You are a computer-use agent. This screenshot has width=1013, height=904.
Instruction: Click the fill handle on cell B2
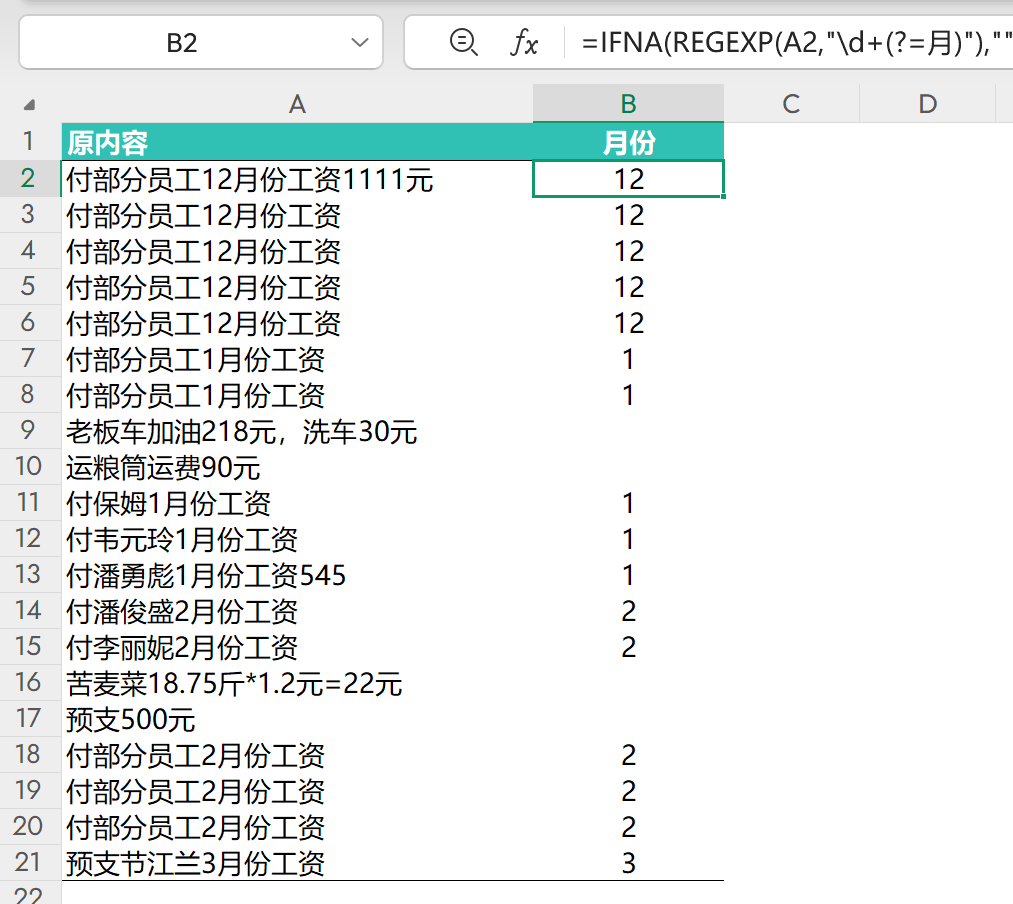723,196
